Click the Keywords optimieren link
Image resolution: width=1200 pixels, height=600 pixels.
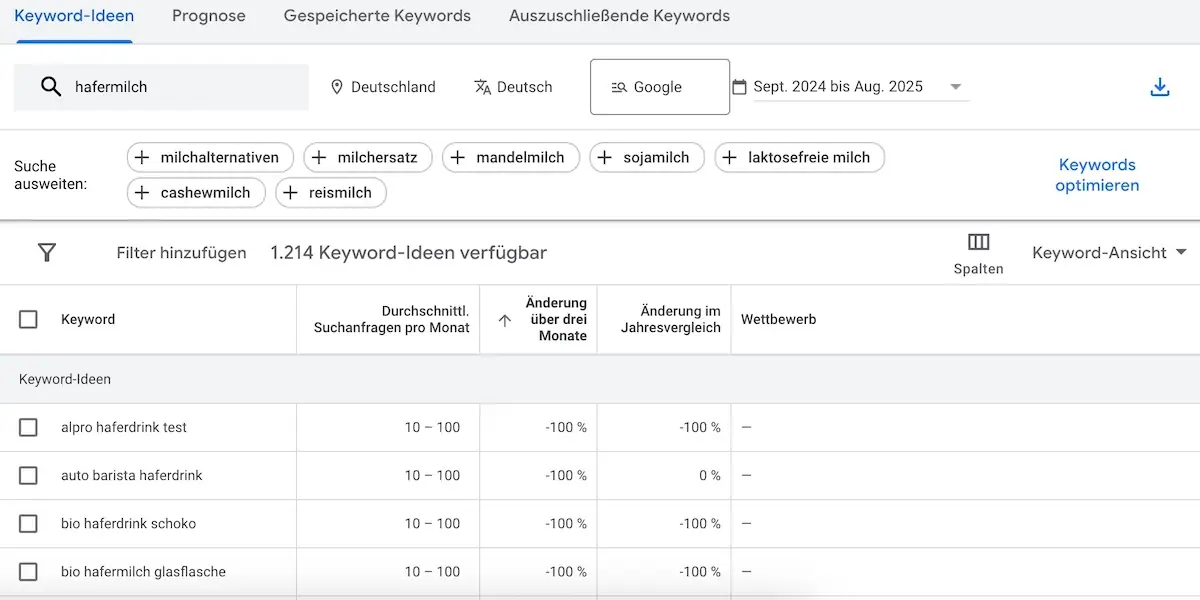coord(1097,175)
